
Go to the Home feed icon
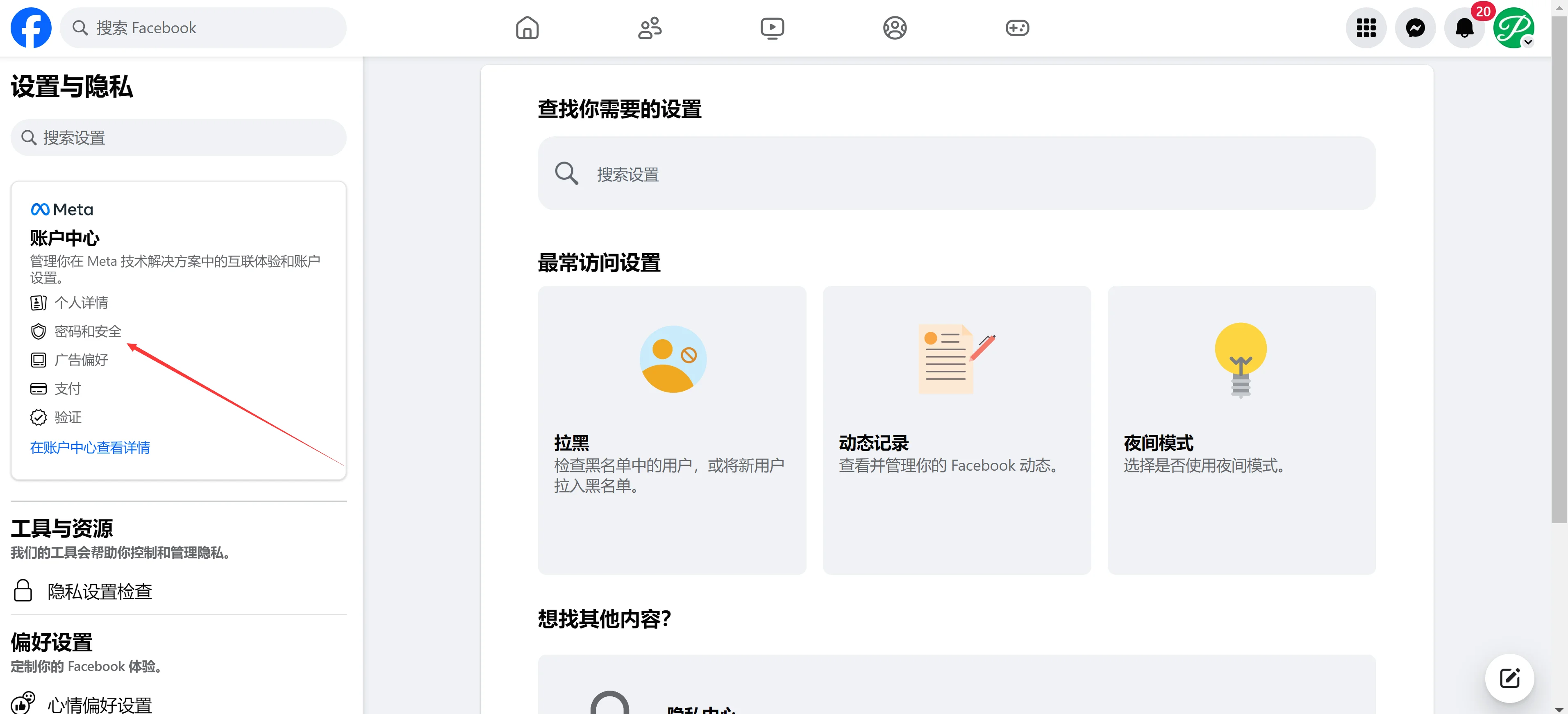pyautogui.click(x=527, y=28)
